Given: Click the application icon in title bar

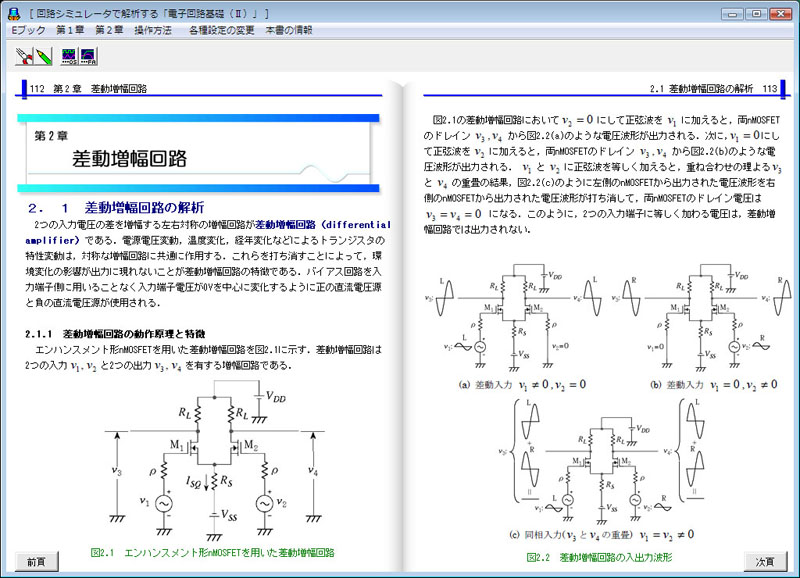Looking at the screenshot, I should point(14,13).
